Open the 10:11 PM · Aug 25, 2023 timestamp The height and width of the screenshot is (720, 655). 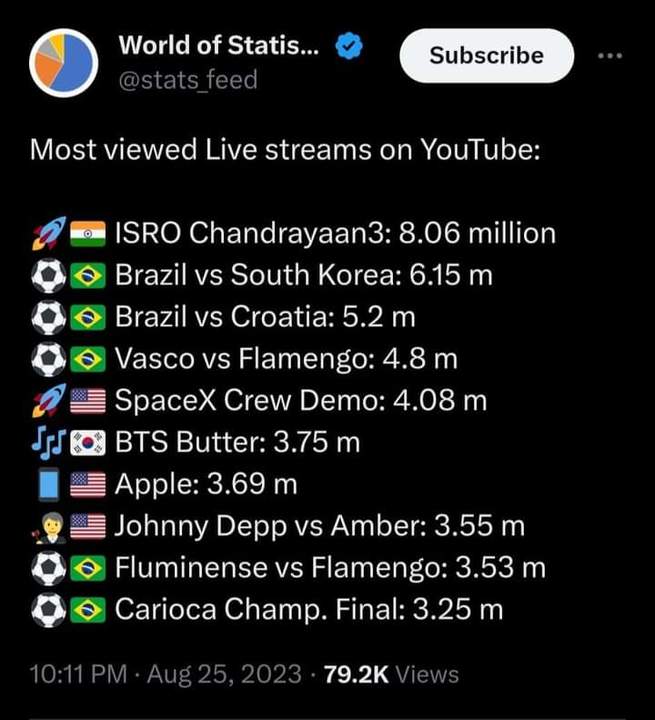[166, 674]
